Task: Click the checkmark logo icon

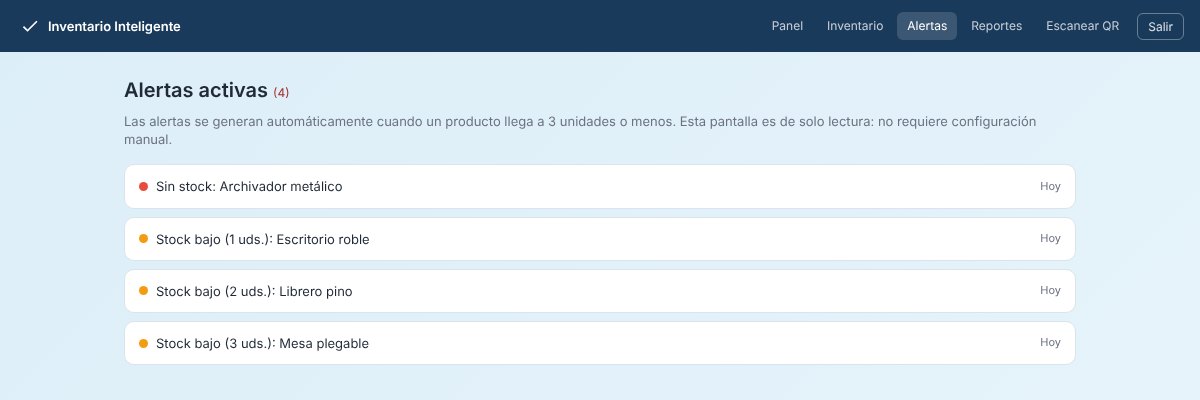Action: [29, 26]
